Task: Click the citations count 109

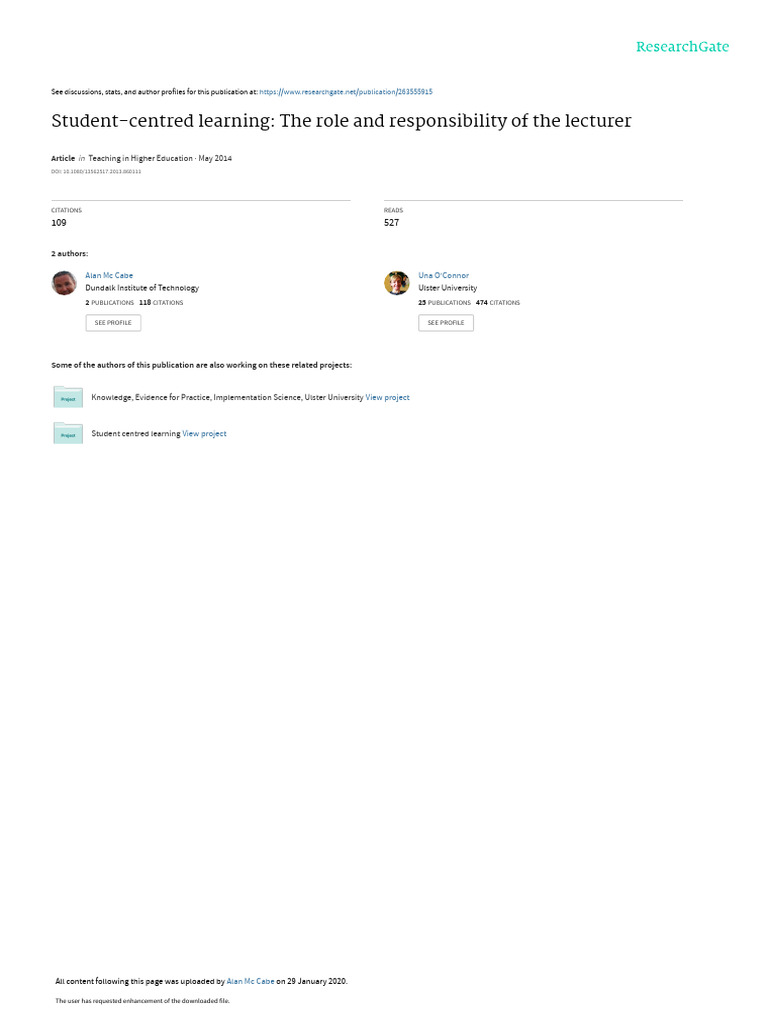Action: [59, 223]
